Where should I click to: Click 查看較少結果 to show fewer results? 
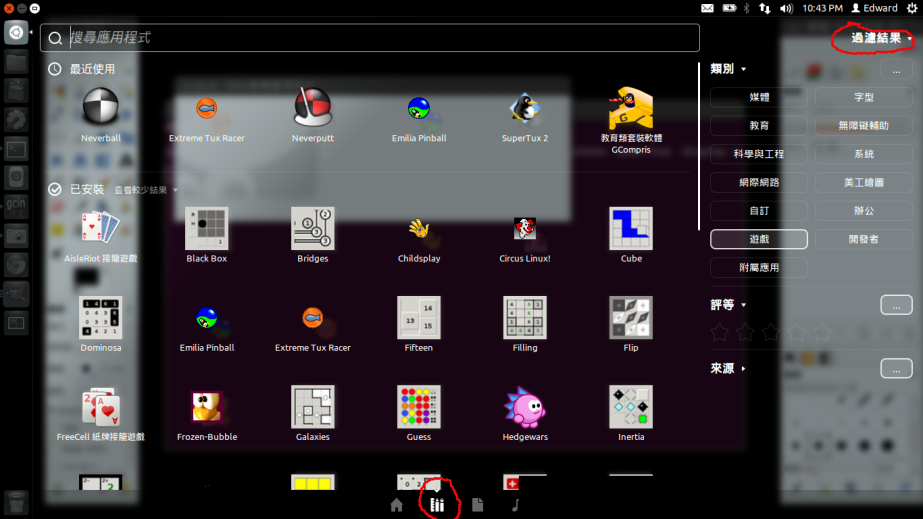click(x=145, y=190)
